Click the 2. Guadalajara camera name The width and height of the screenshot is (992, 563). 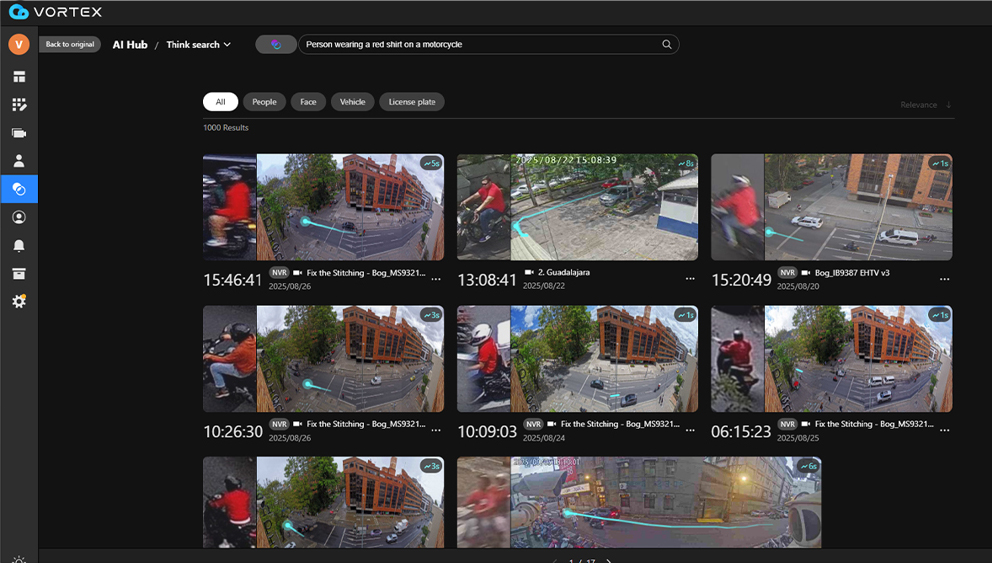[564, 272]
